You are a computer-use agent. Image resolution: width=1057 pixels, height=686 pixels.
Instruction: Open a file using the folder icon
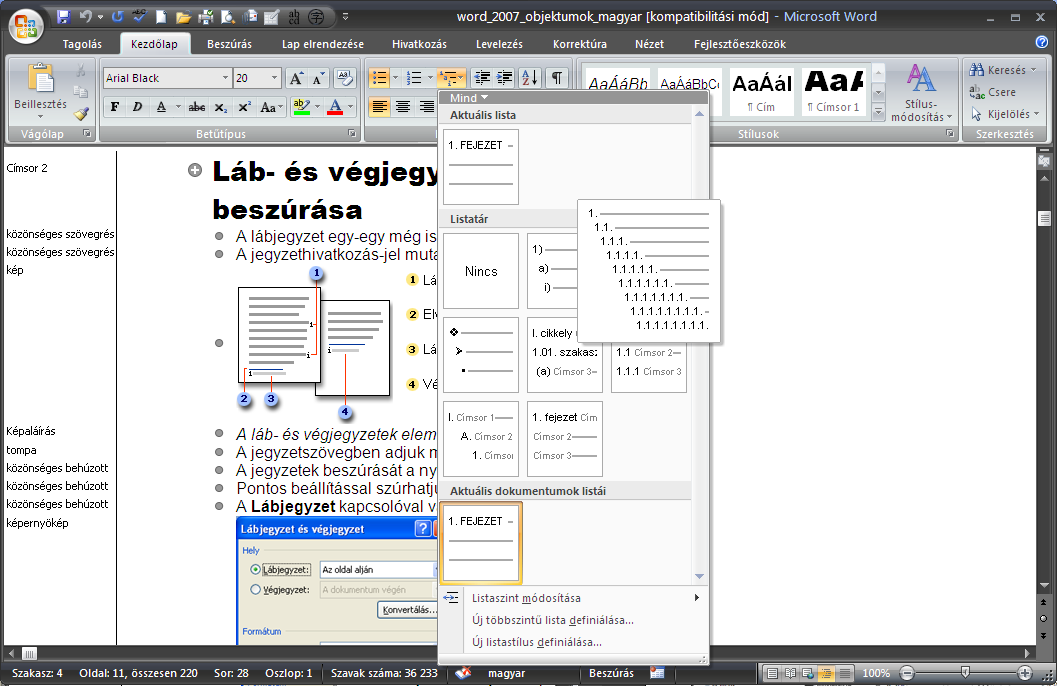pyautogui.click(x=183, y=17)
